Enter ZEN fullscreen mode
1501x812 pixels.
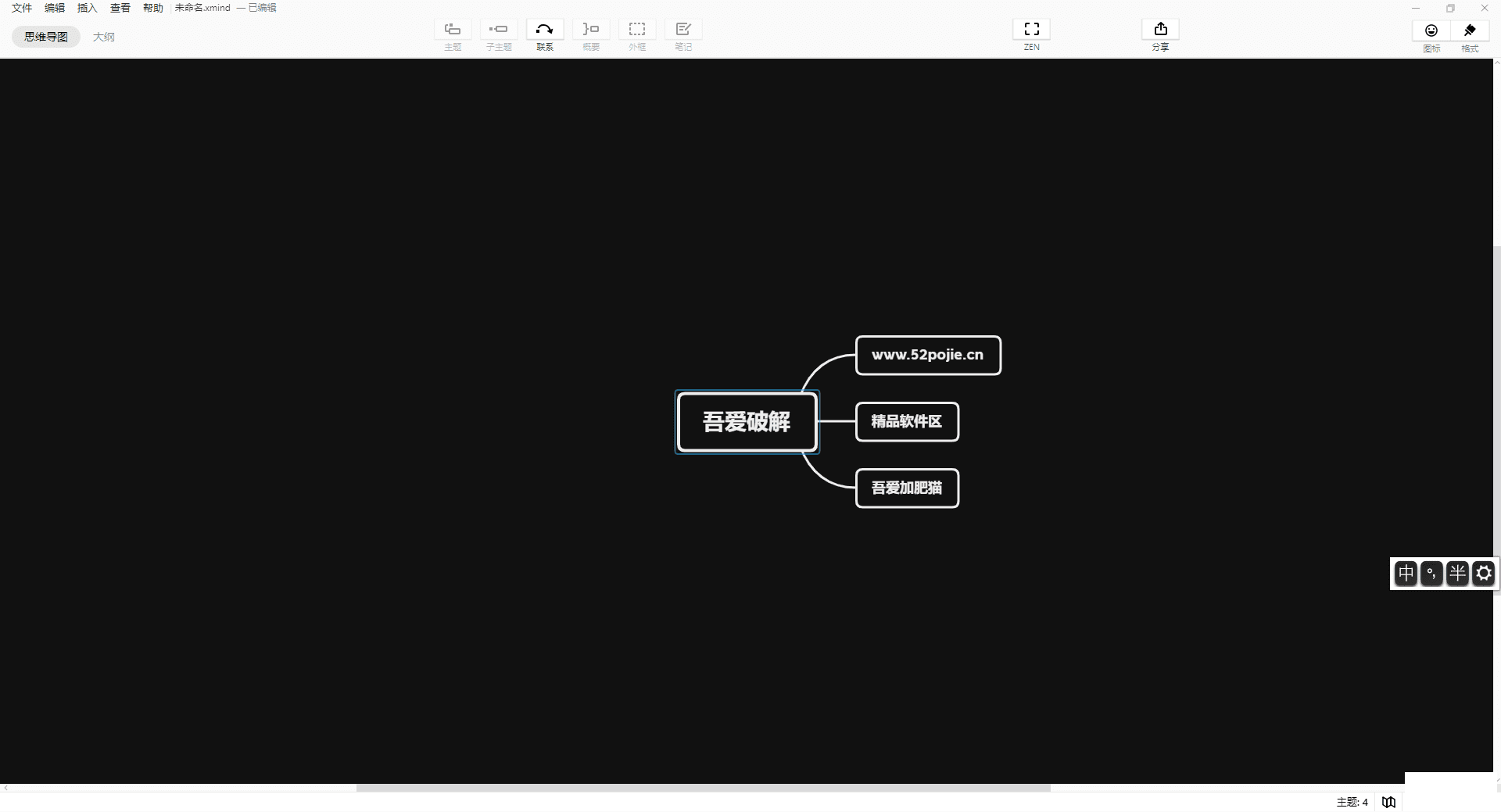1032,30
